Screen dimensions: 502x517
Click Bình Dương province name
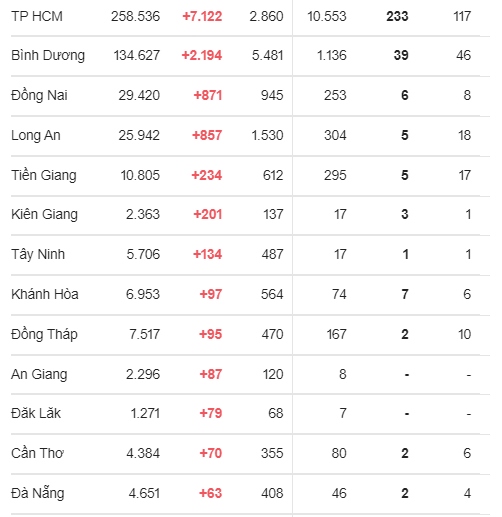tap(48, 55)
